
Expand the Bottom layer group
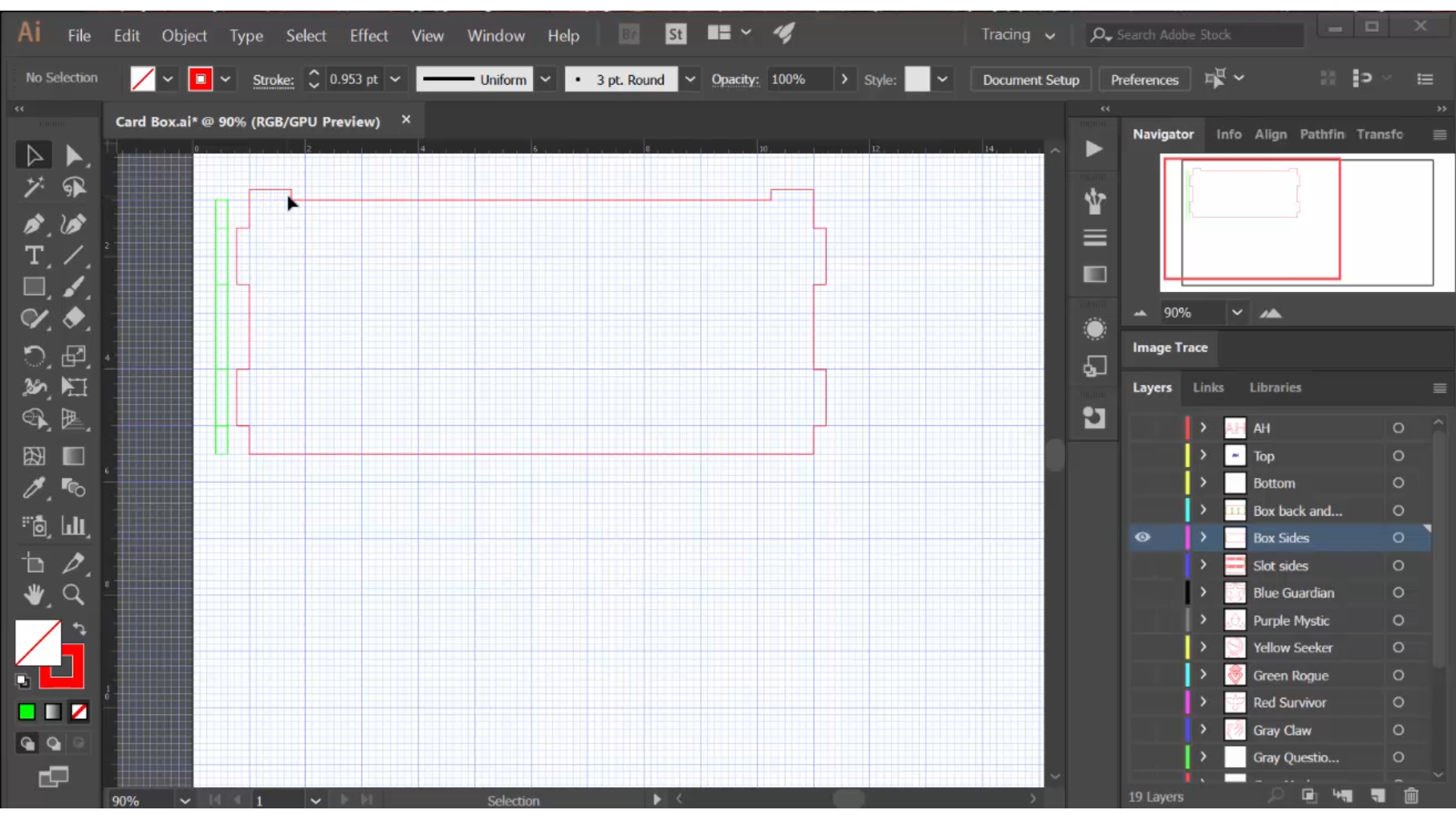coord(1203,483)
